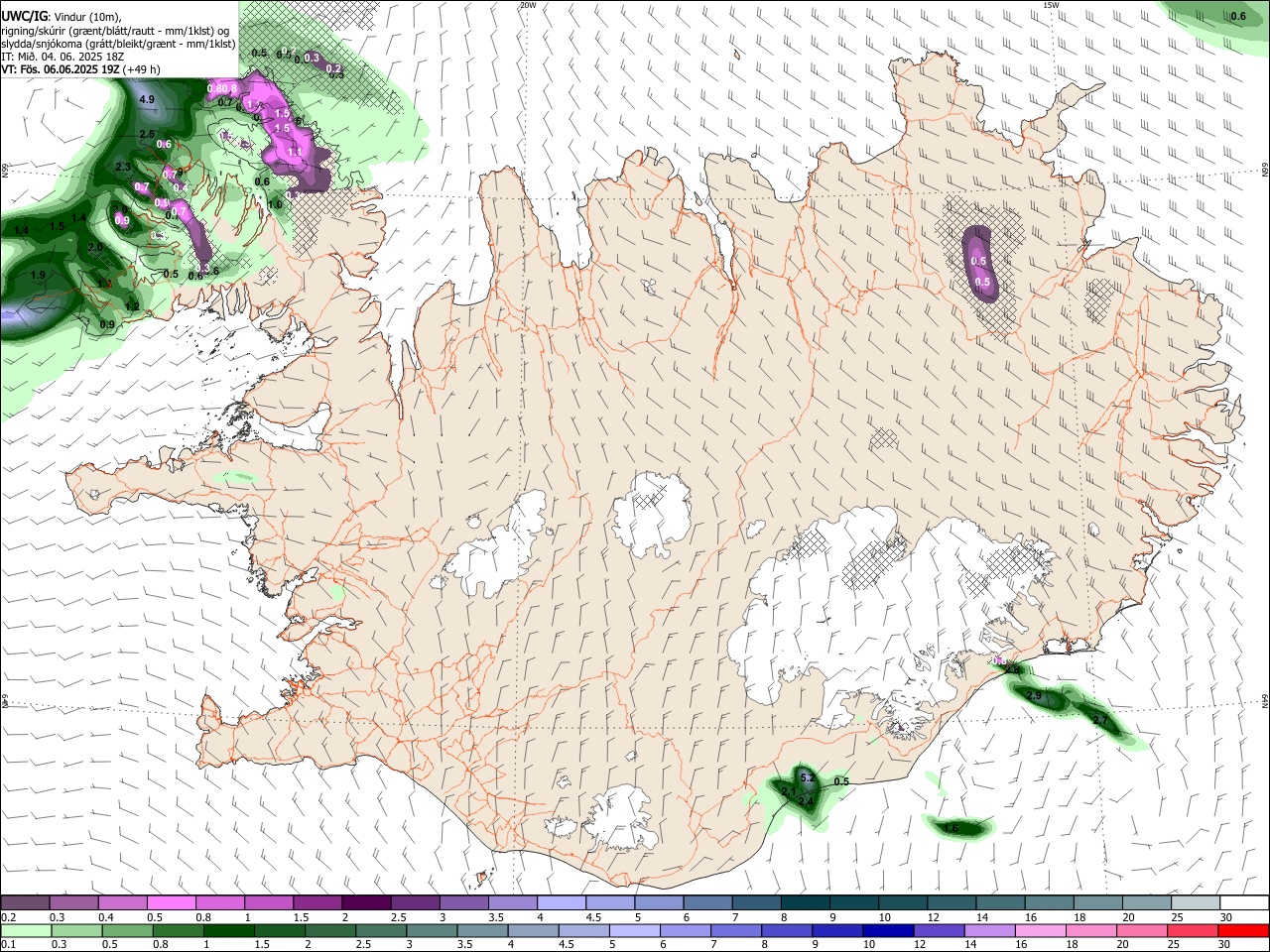Click the 2.4 value below 5.2

pyautogui.click(x=807, y=801)
